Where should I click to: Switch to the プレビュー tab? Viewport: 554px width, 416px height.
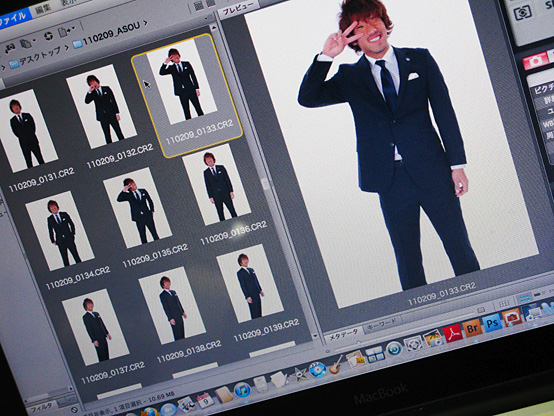click(238, 8)
